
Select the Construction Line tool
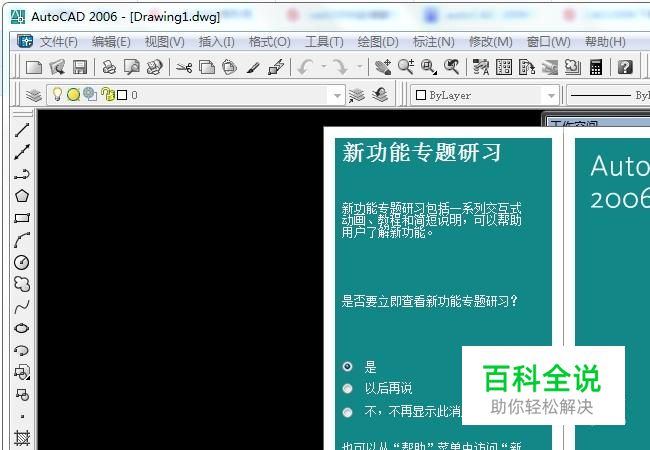tap(22, 152)
